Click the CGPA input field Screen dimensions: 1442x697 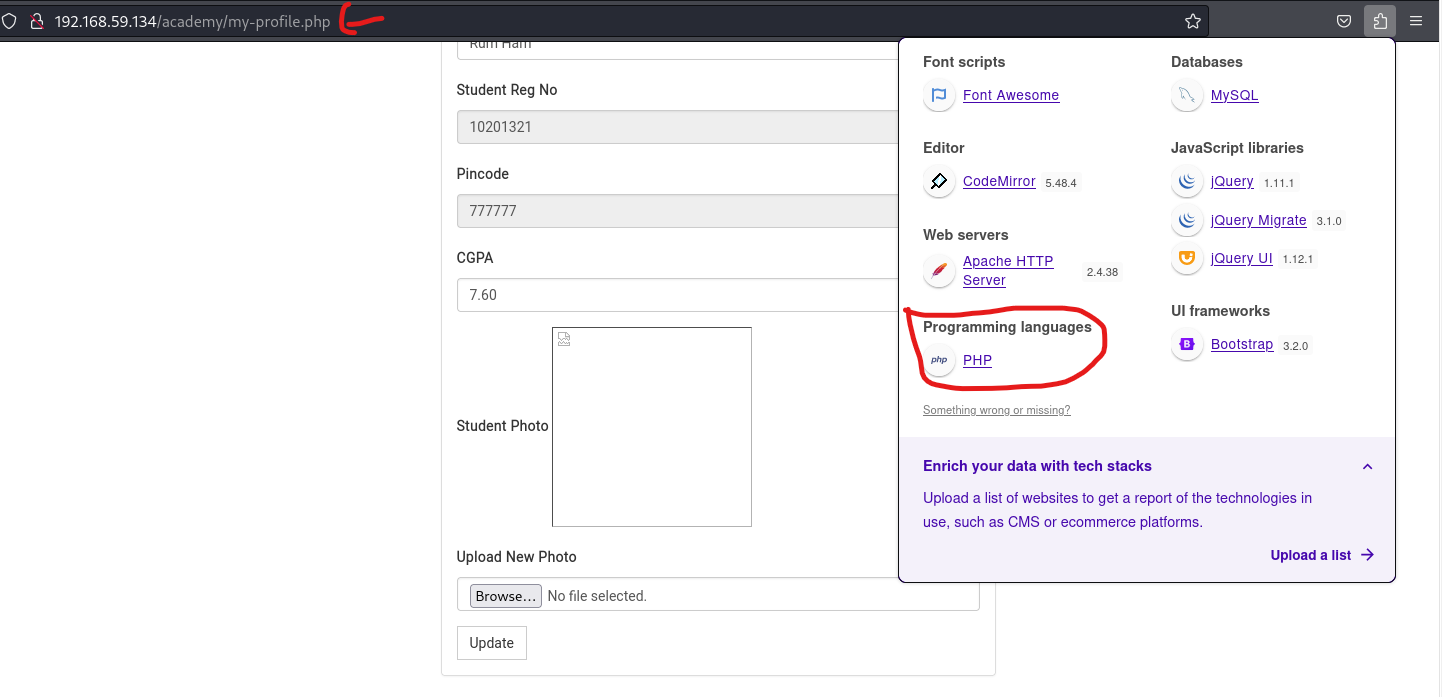tap(678, 295)
